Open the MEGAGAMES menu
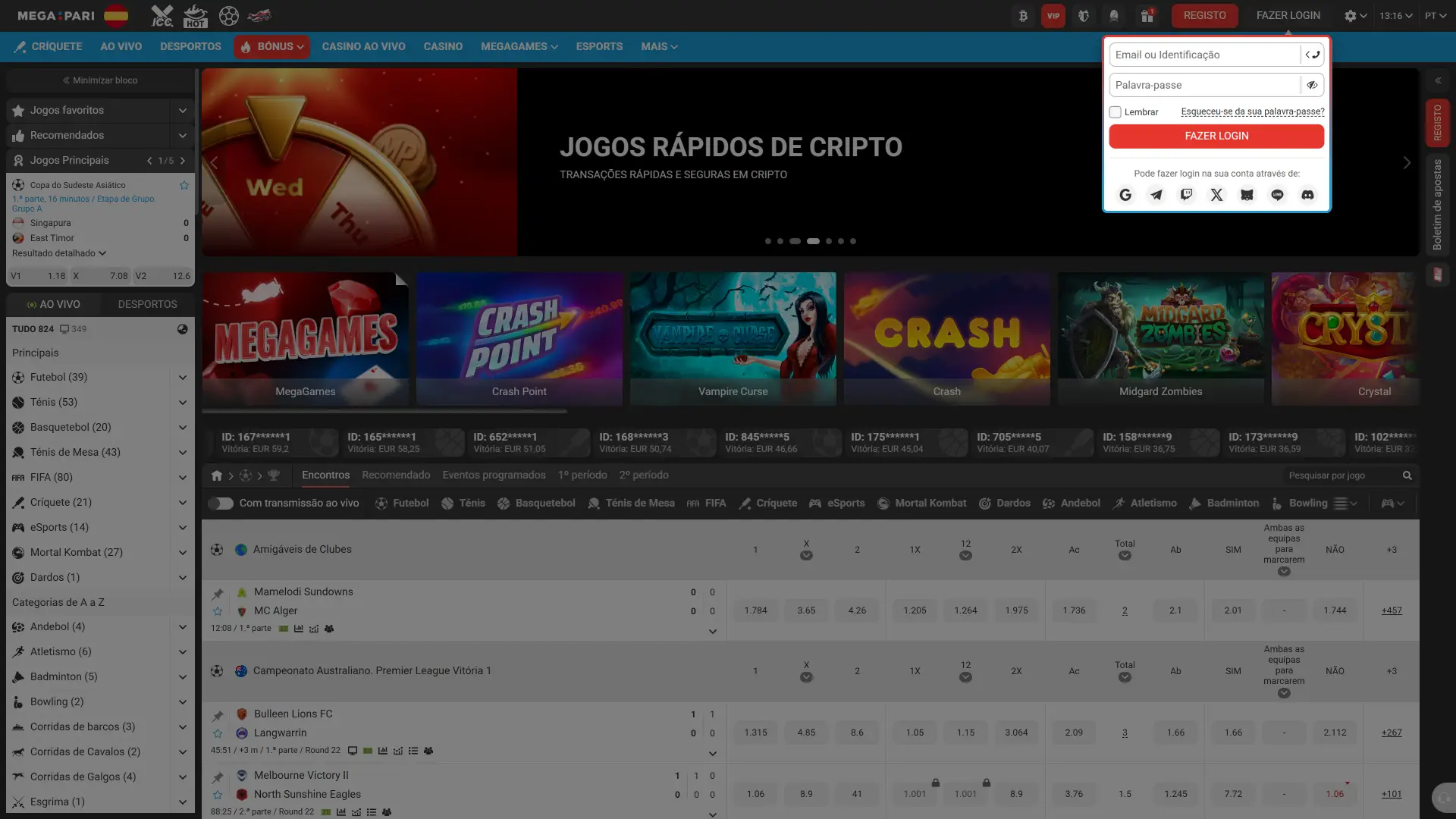 (519, 46)
